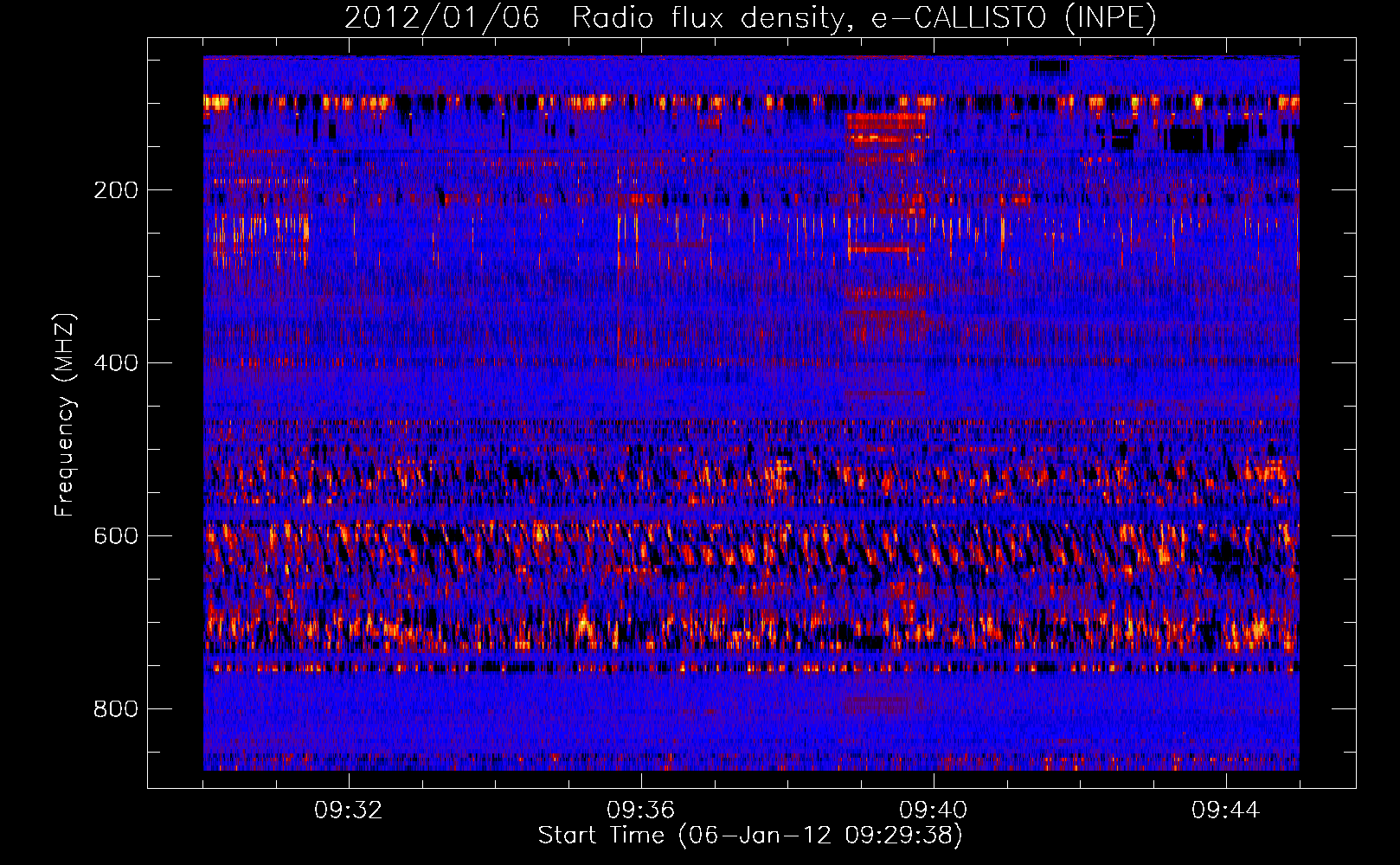Image resolution: width=1400 pixels, height=865 pixels.
Task: Click the 09:36 time tick label
Action: tap(641, 810)
